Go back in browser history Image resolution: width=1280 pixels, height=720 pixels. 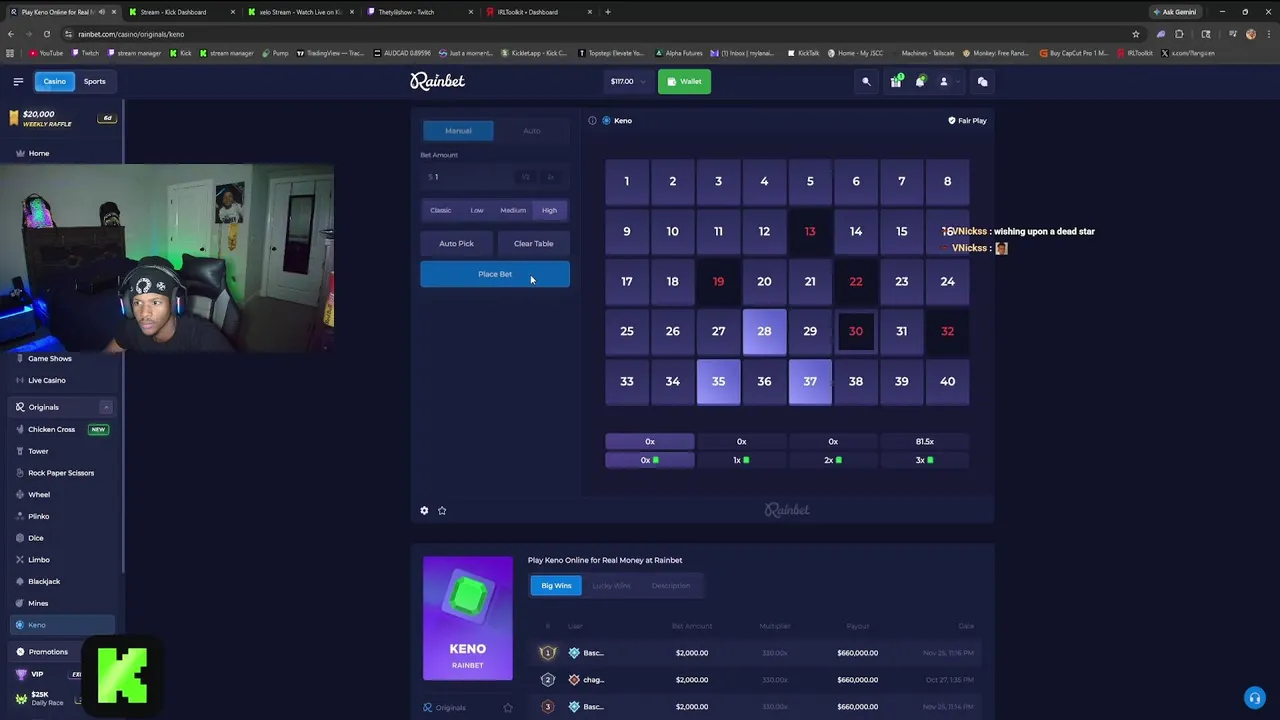point(11,34)
